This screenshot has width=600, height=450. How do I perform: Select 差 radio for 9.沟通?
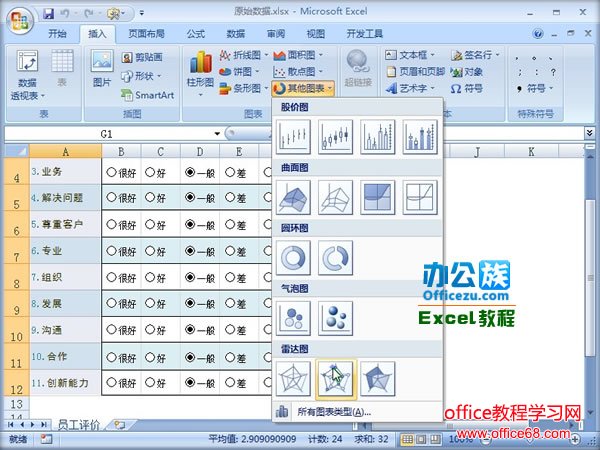pos(230,329)
